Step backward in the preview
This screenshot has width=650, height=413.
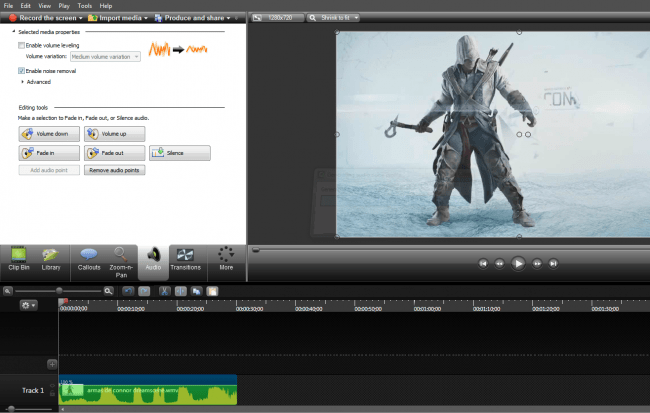[x=500, y=263]
